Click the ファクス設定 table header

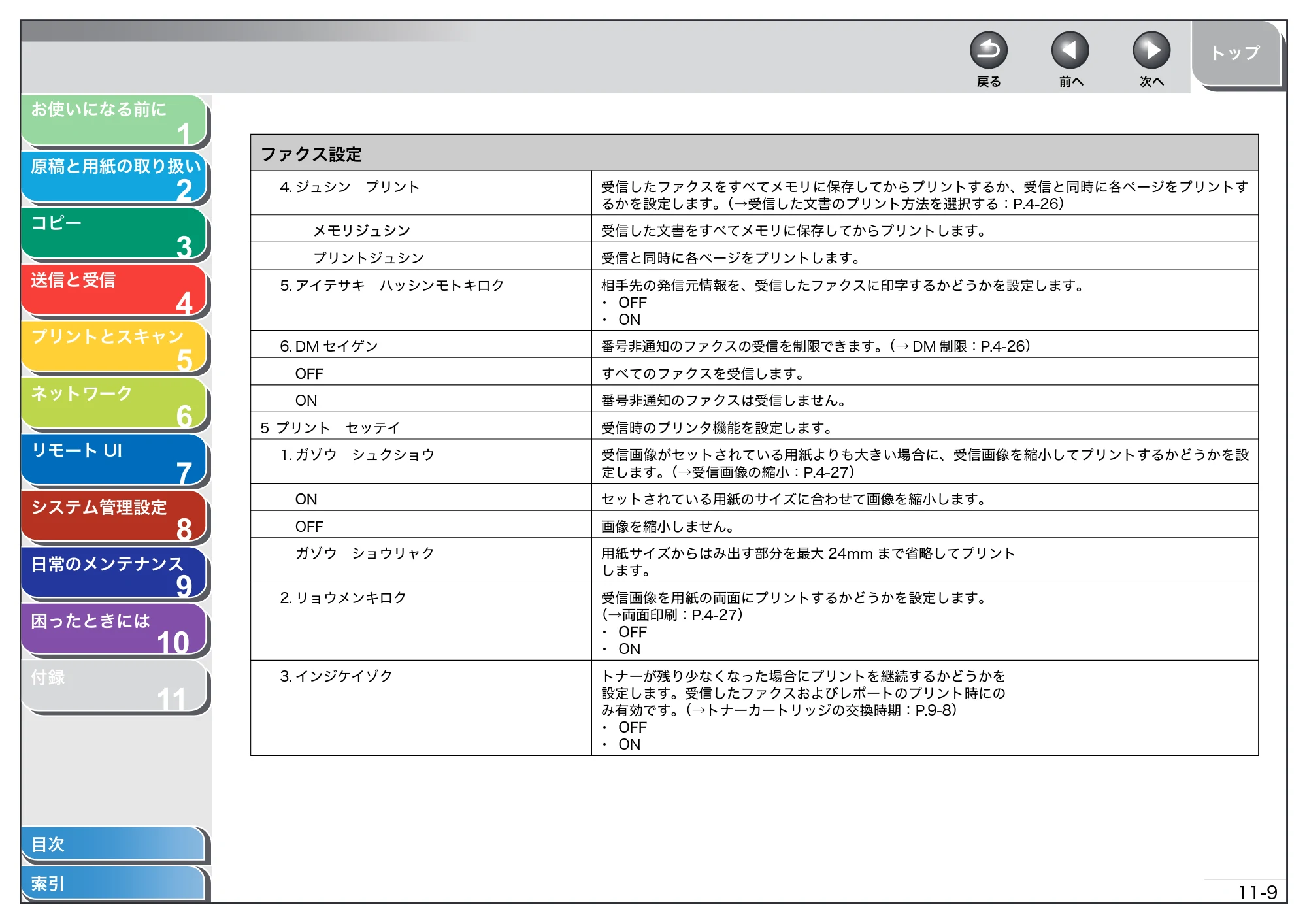pos(754,154)
